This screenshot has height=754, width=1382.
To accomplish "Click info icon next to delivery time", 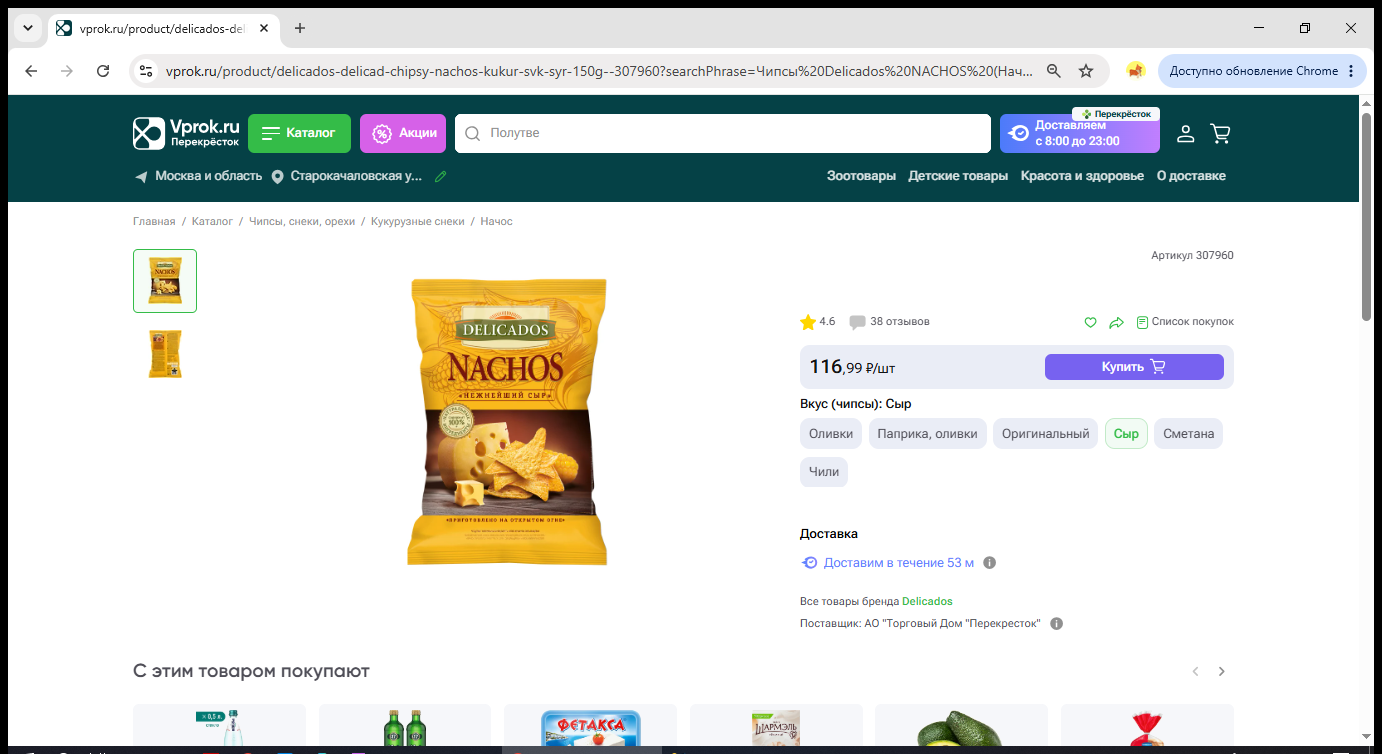I will tap(990, 563).
